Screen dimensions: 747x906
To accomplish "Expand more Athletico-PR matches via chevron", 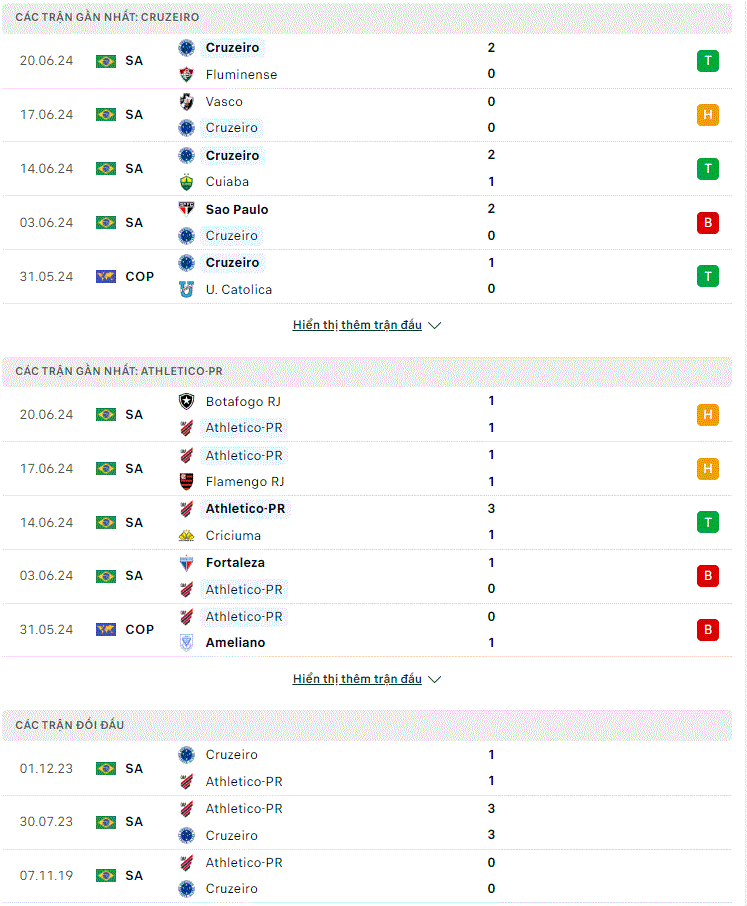I will point(434,679).
